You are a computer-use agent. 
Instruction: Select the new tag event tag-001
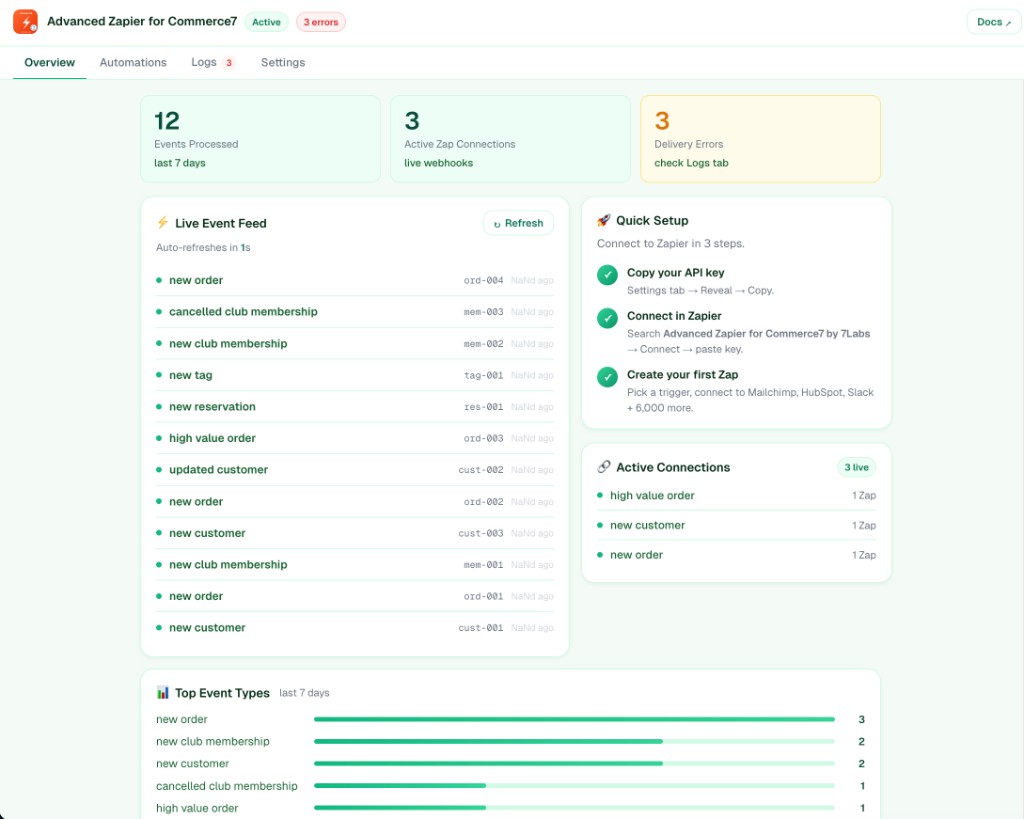click(x=355, y=375)
